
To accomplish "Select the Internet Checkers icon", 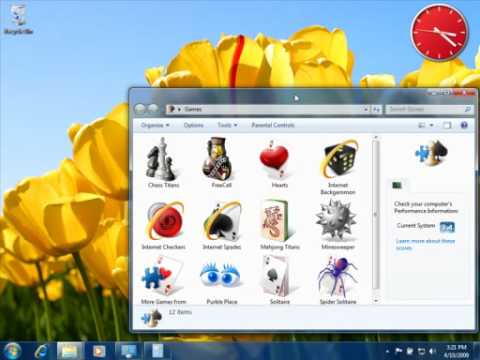I will point(165,221).
